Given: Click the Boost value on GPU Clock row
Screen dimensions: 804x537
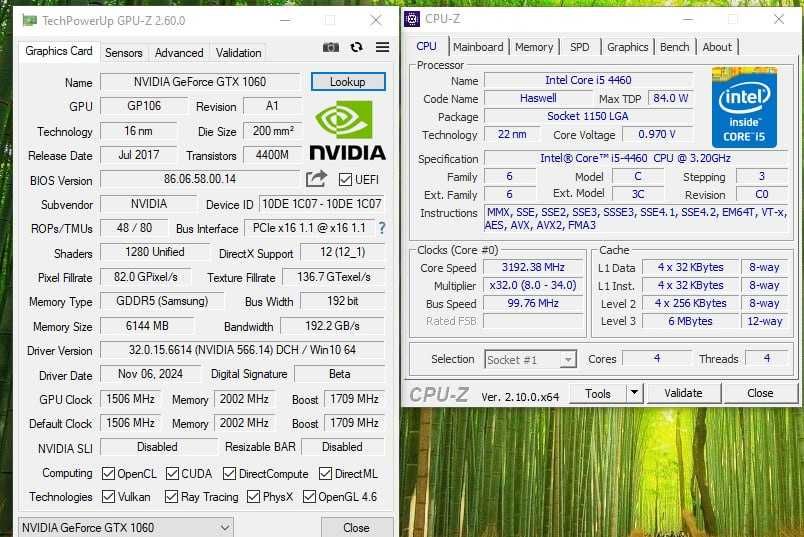Looking at the screenshot, I should click(354, 399).
